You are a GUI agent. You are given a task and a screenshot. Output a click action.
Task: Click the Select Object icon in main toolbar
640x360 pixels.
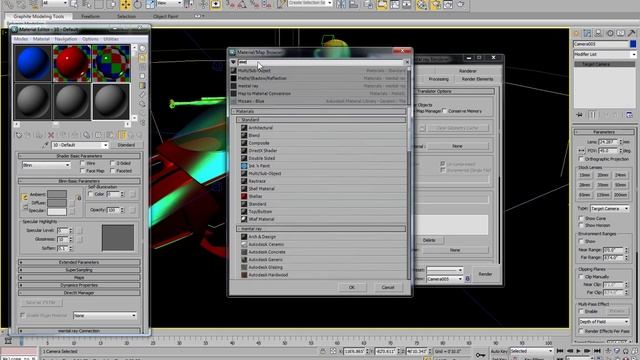74,4
